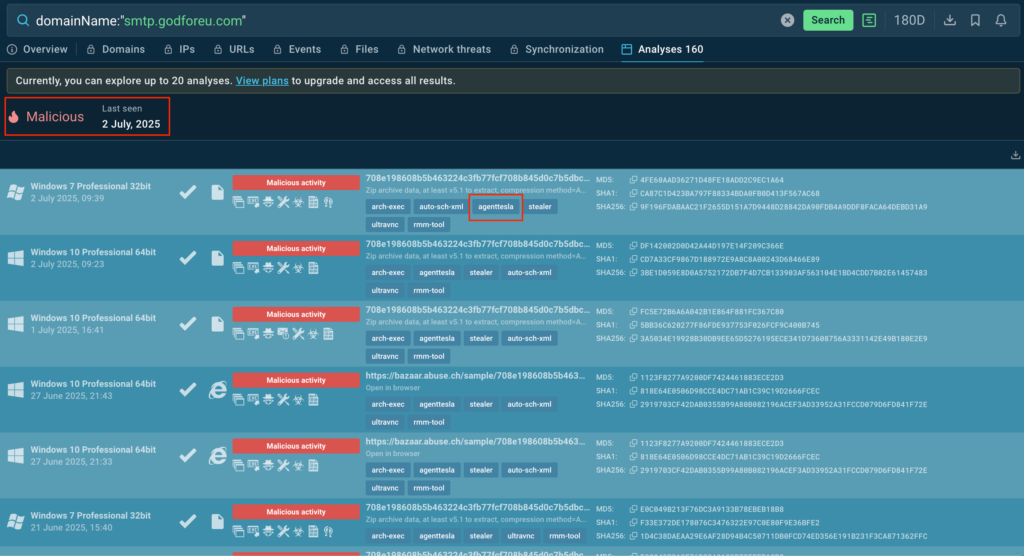This screenshot has width=1024, height=556.
Task: Switch to the Network threats tab
Action: click(445, 49)
